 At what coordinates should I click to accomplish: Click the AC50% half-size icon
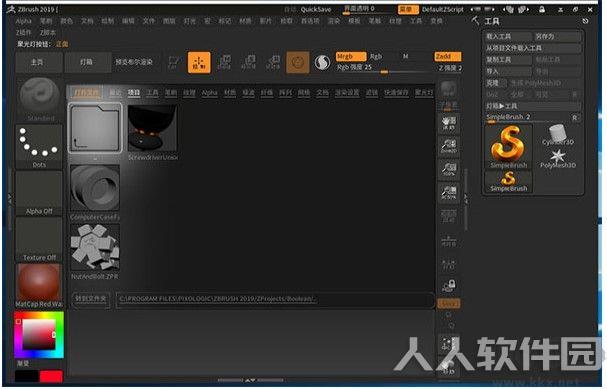click(449, 192)
